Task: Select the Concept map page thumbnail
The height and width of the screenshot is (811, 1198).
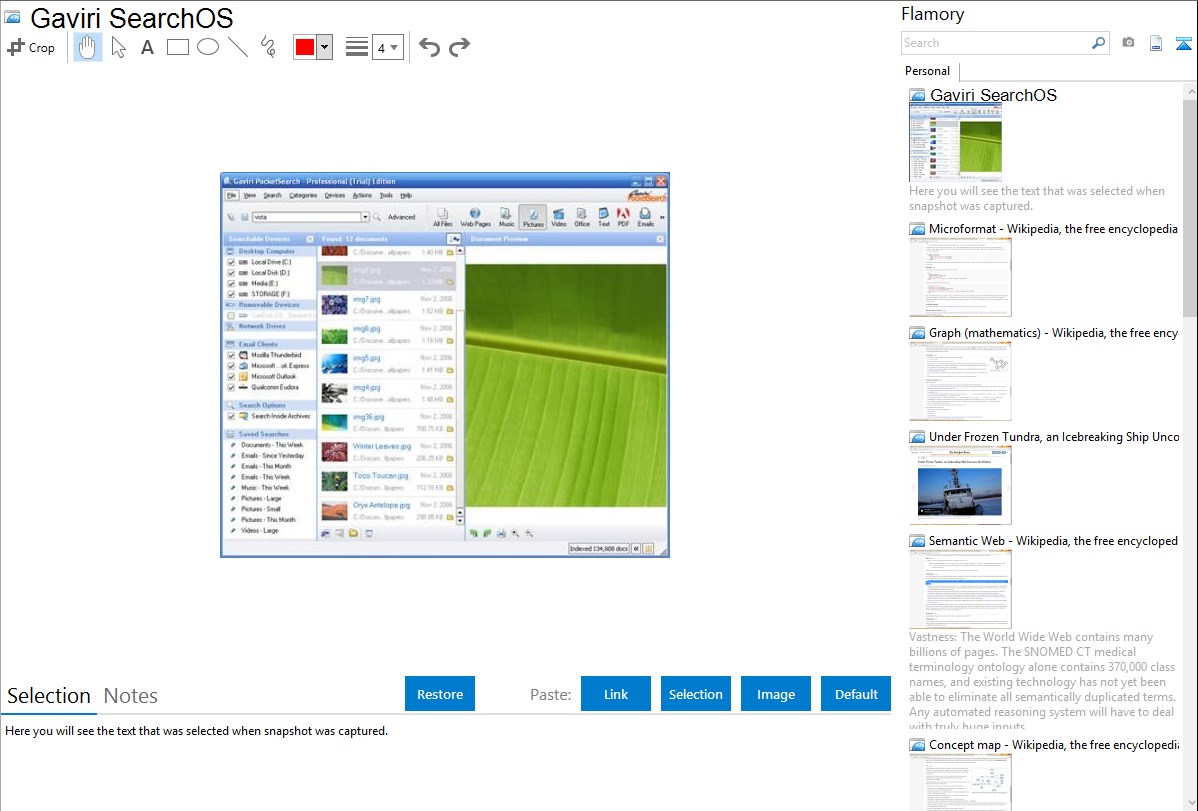Action: coord(960,783)
